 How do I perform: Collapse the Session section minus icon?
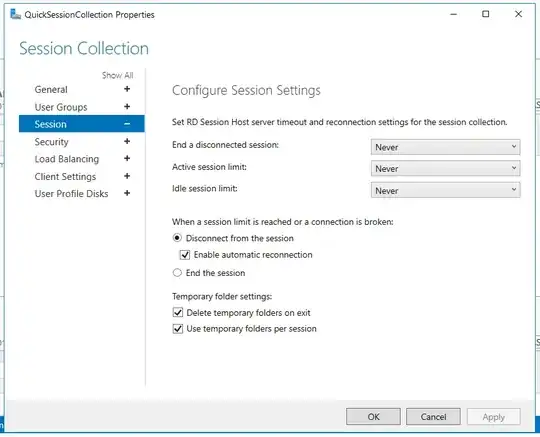127,124
